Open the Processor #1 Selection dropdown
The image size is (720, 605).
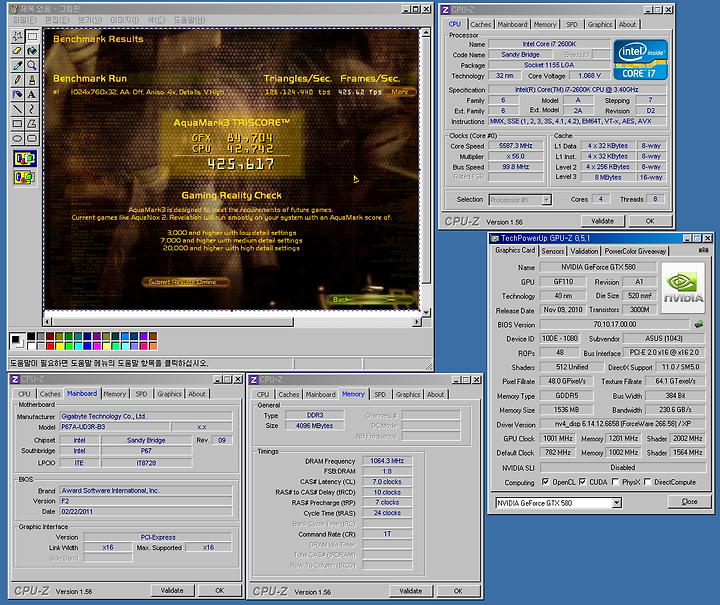[546, 200]
